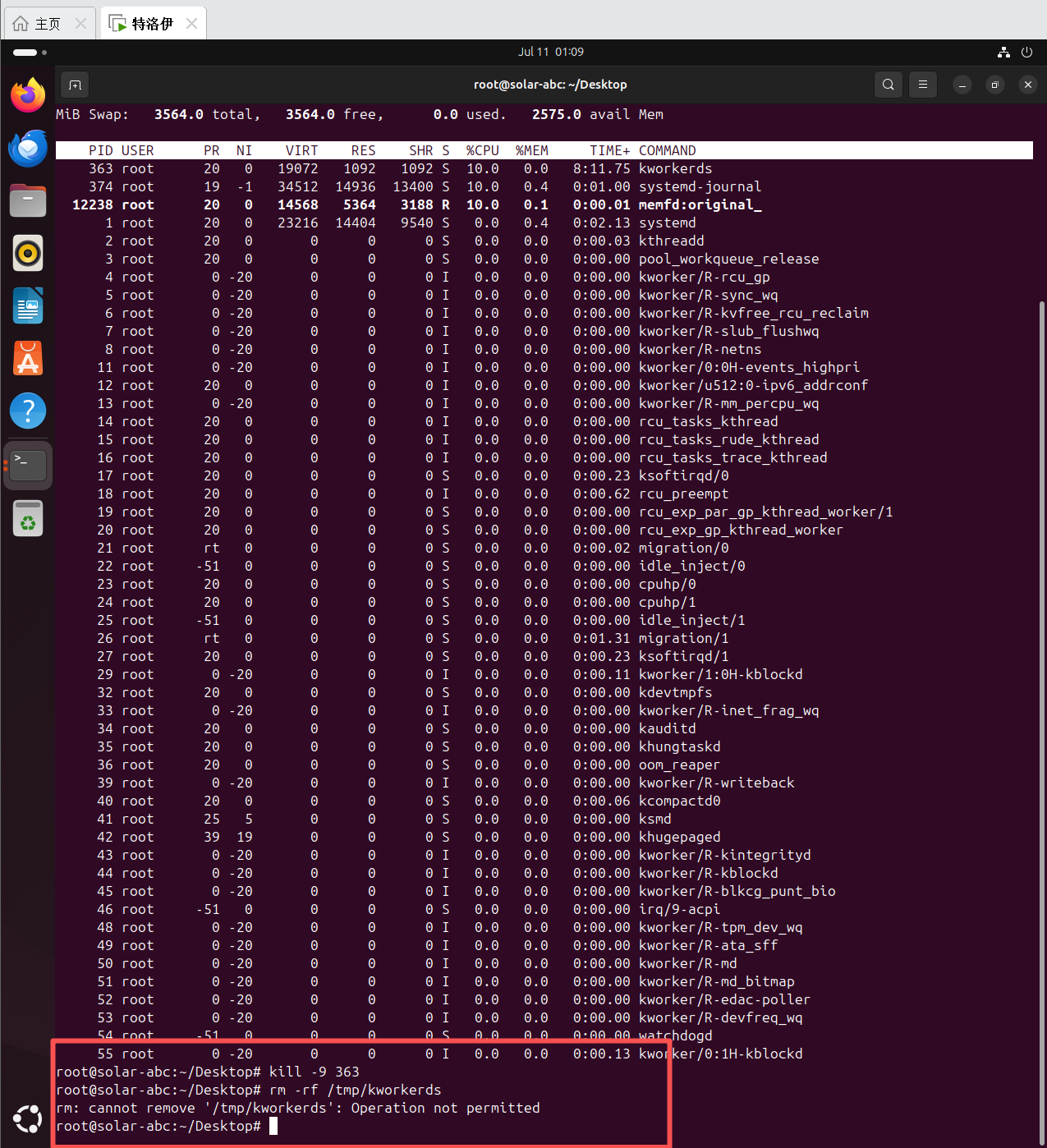
Task: Open Ubuntu Software app center icon
Action: (28, 358)
